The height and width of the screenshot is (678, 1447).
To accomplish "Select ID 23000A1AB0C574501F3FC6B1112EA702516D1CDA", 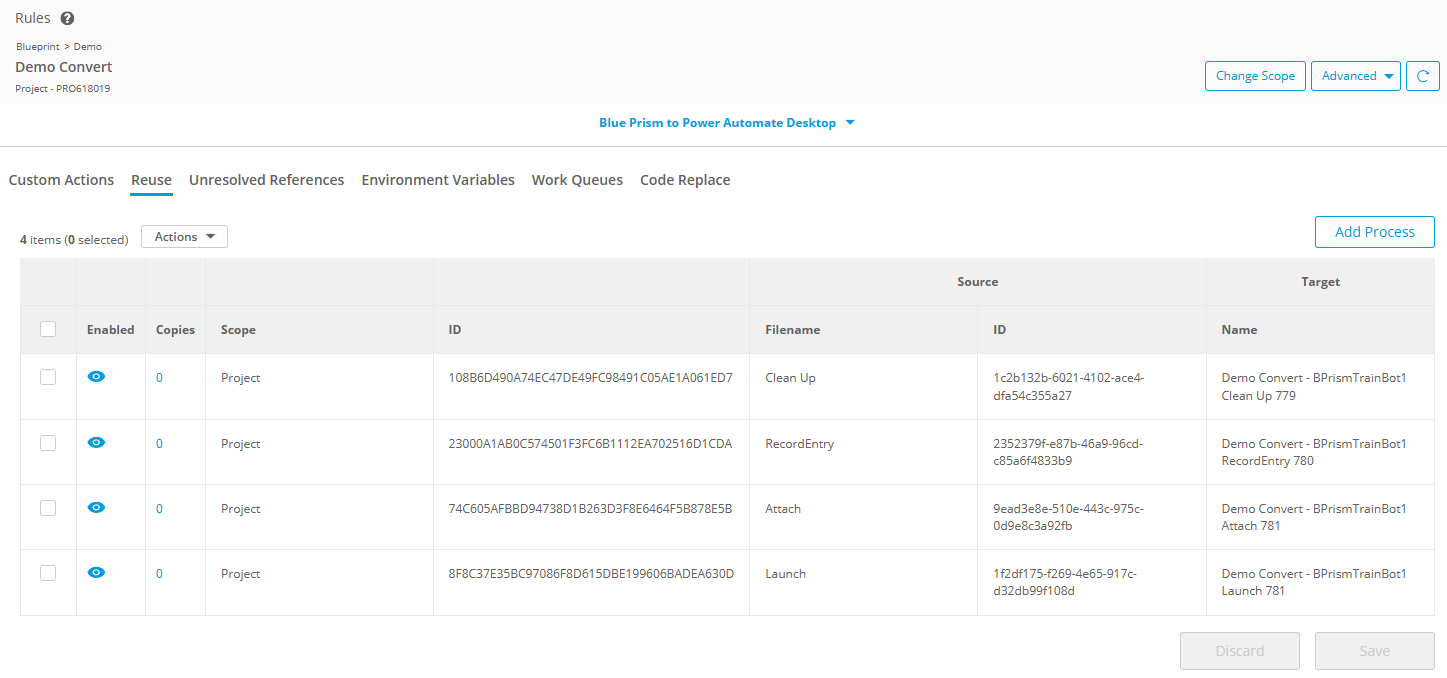I will (x=591, y=444).
